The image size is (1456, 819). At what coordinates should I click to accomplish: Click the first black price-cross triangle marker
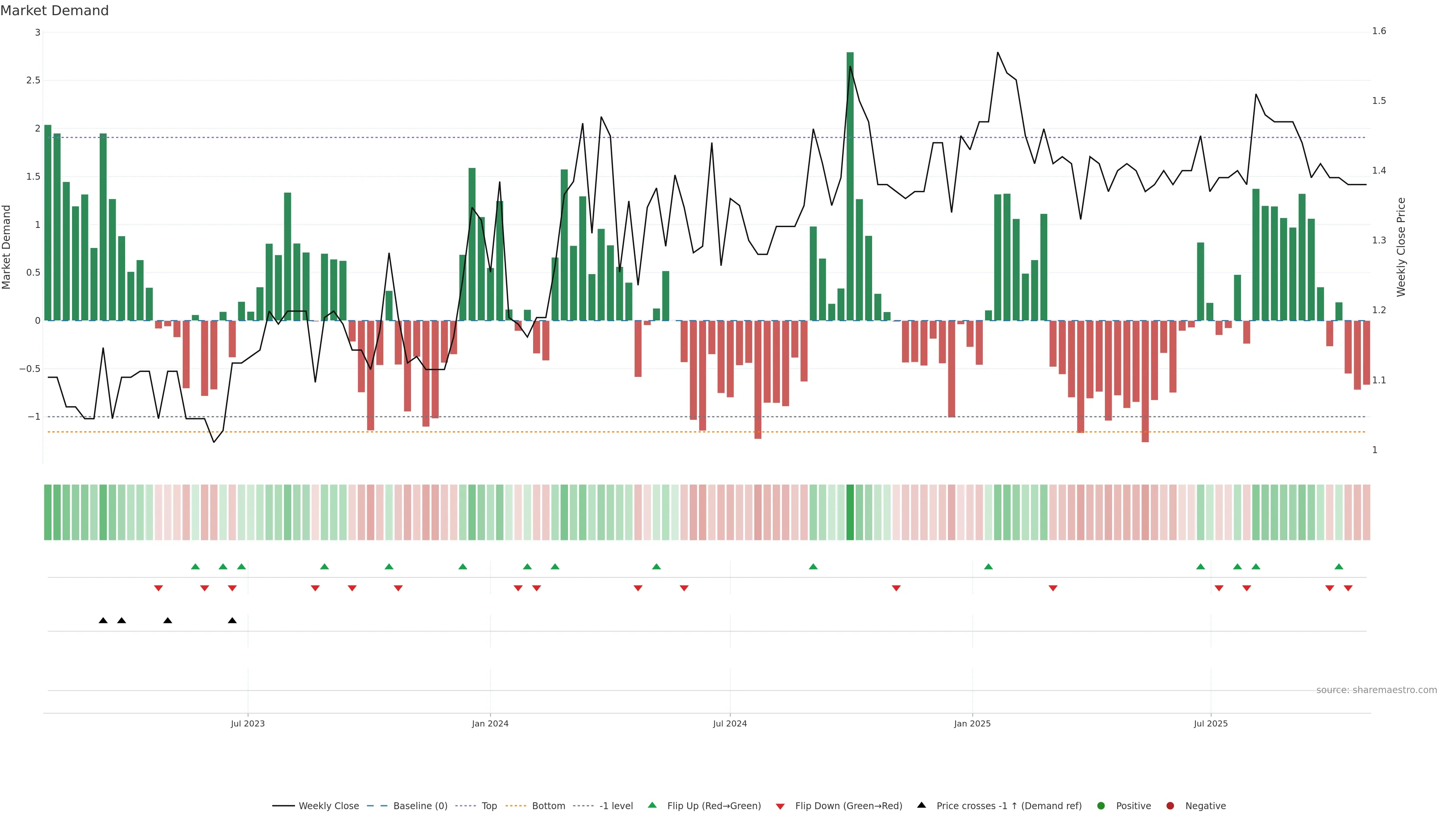[x=103, y=621]
